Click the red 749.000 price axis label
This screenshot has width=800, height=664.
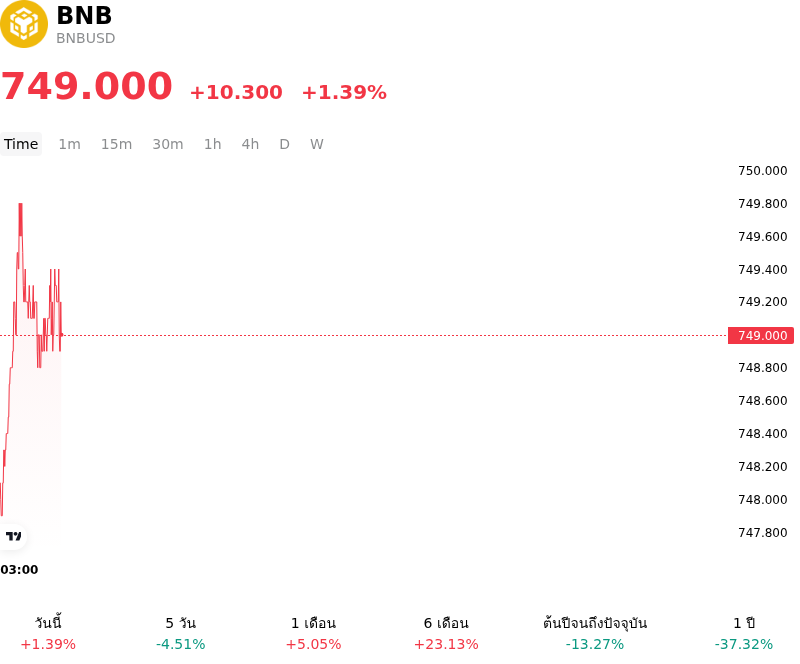(x=761, y=335)
